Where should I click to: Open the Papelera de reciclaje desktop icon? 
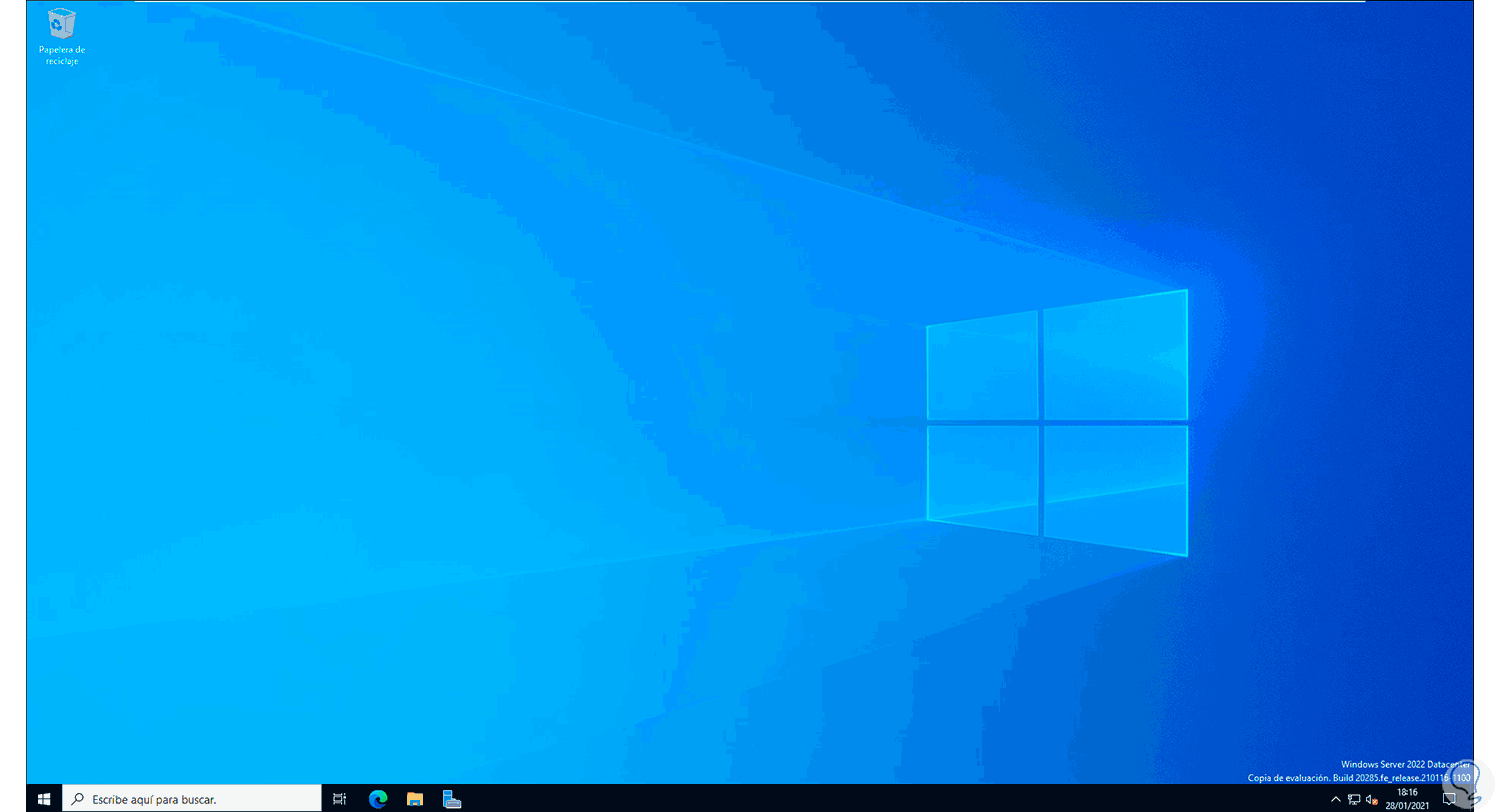(61, 37)
